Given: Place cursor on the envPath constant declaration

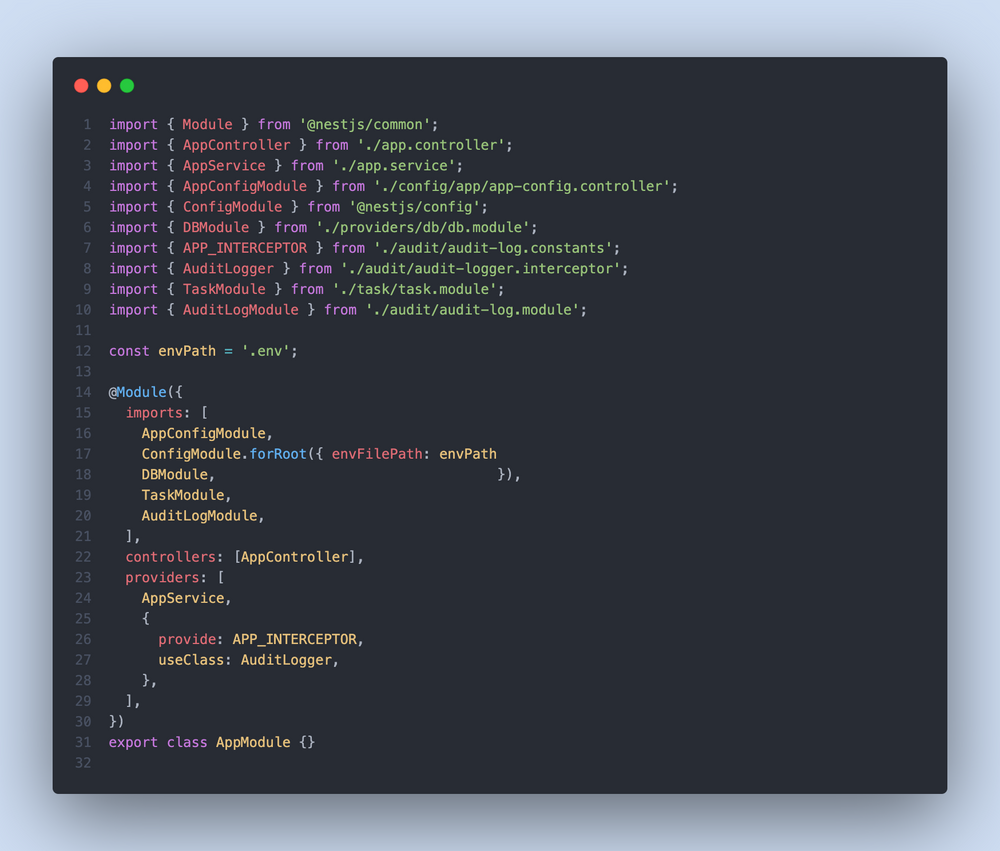Looking at the screenshot, I should pos(187,351).
